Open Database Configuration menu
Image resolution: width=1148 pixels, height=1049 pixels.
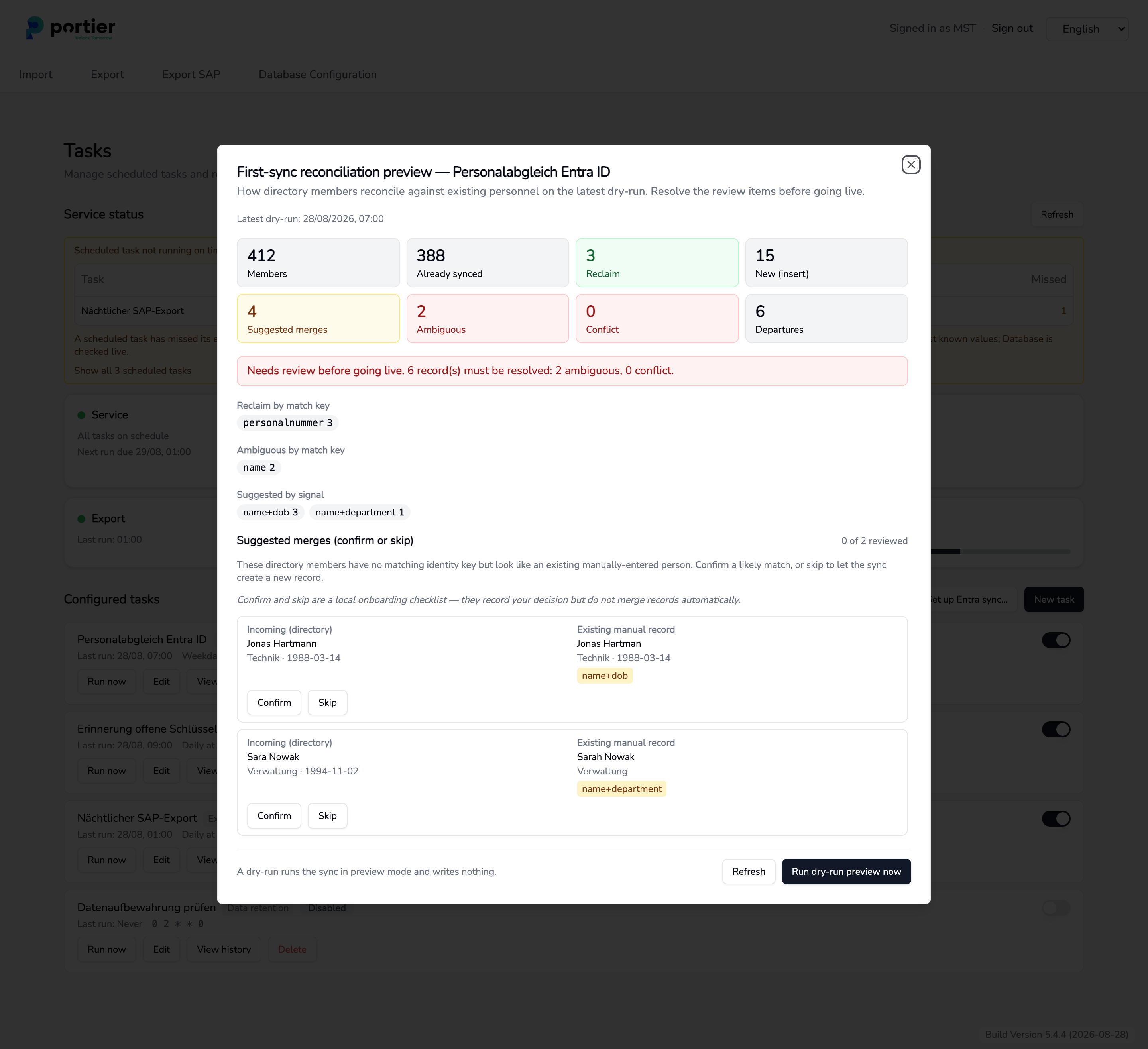[x=317, y=74]
